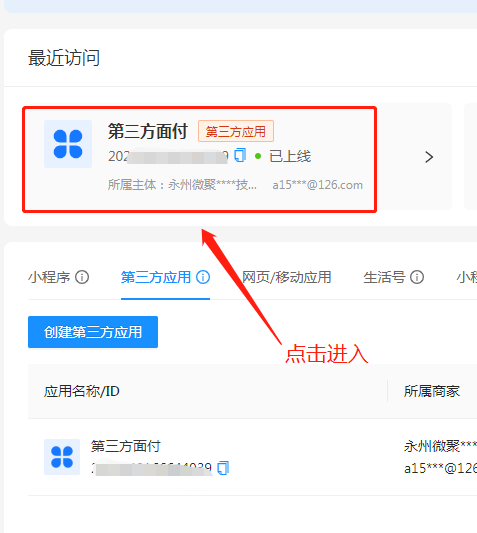Screen dimensions: 477x533
Task: Click the info icon beside 第三方应用 tab
Action: tap(203, 277)
